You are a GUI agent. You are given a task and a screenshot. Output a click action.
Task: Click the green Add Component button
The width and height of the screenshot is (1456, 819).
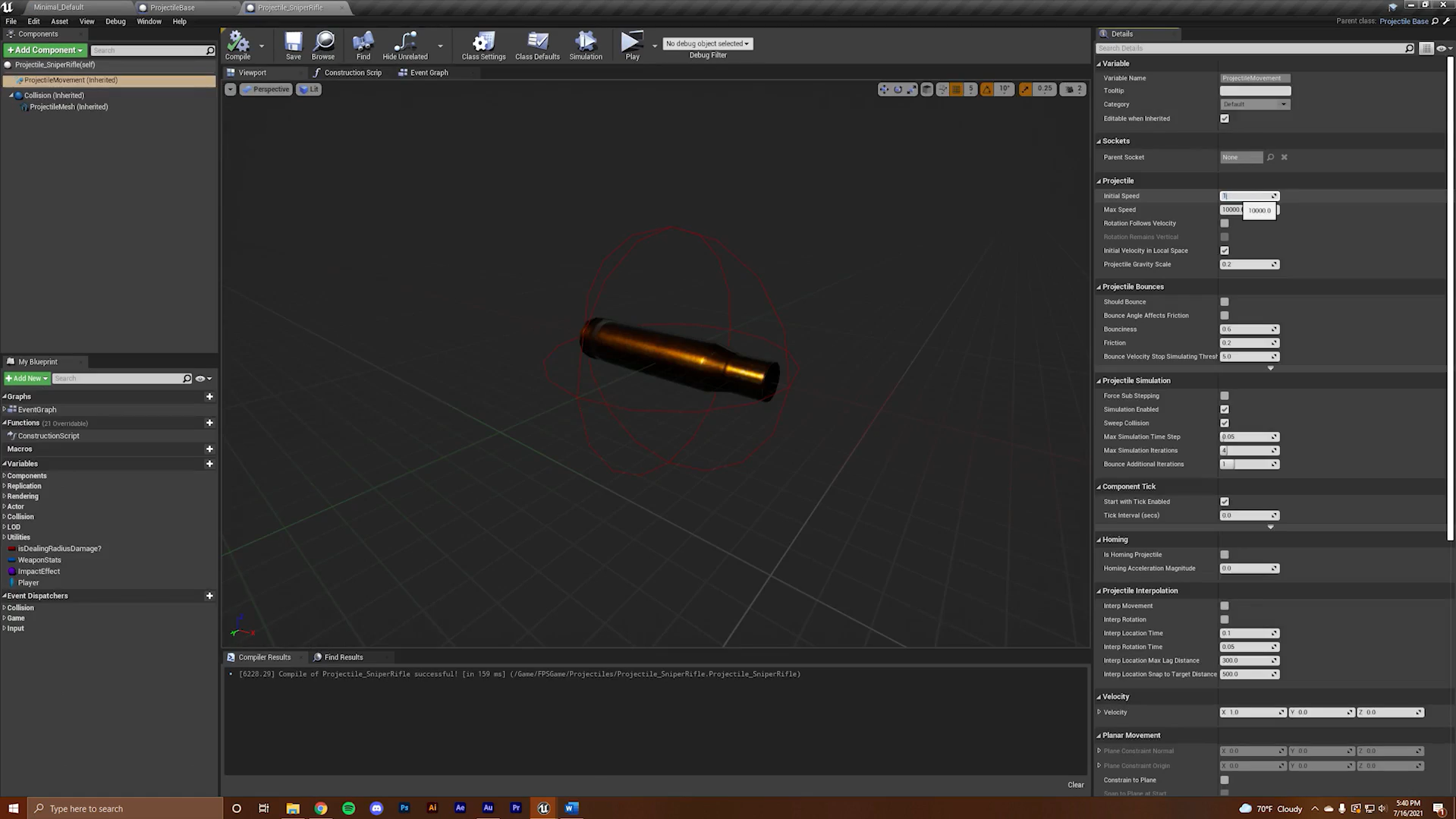click(x=45, y=50)
